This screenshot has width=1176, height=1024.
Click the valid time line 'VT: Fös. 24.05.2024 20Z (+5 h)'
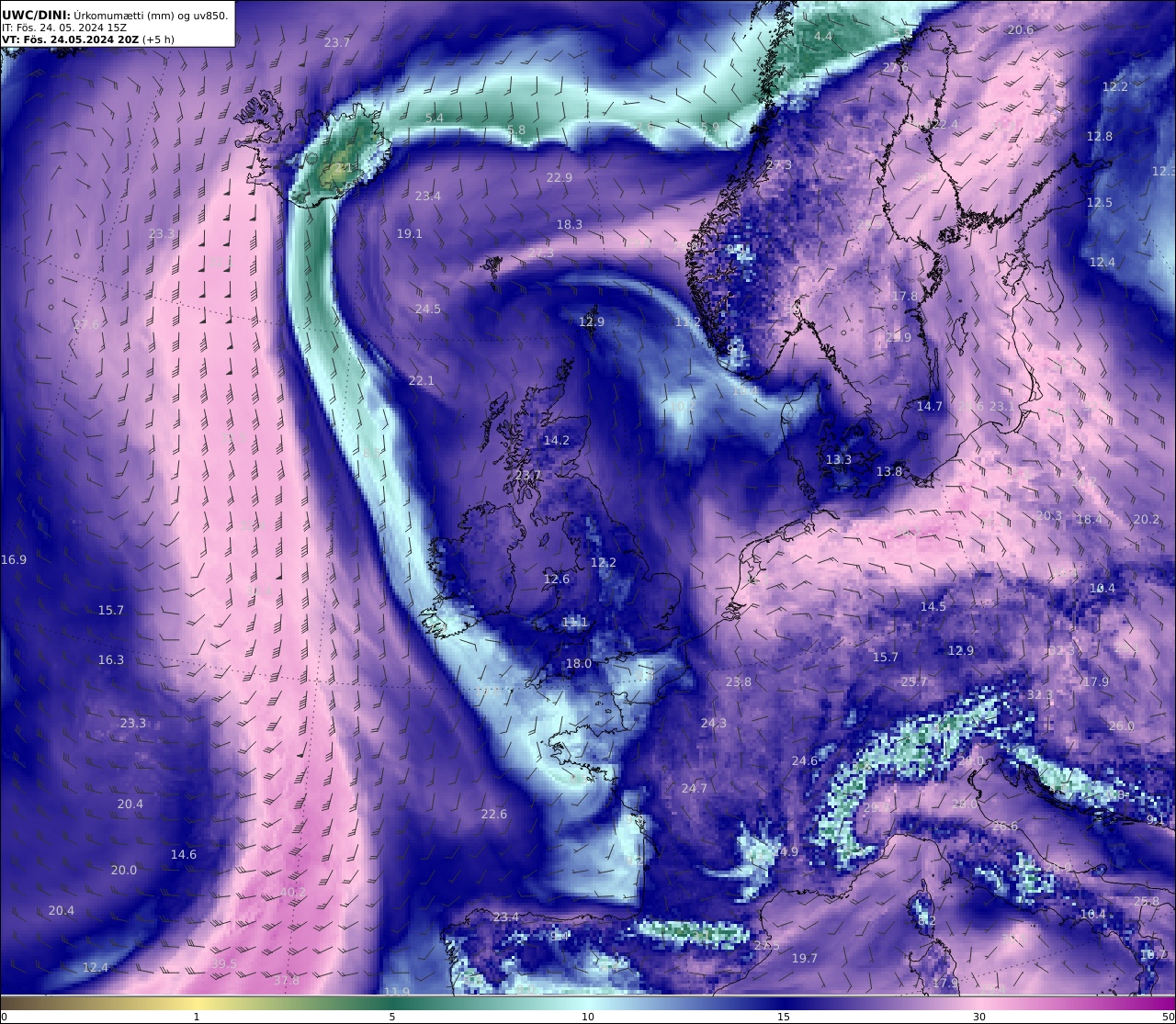[x=88, y=39]
